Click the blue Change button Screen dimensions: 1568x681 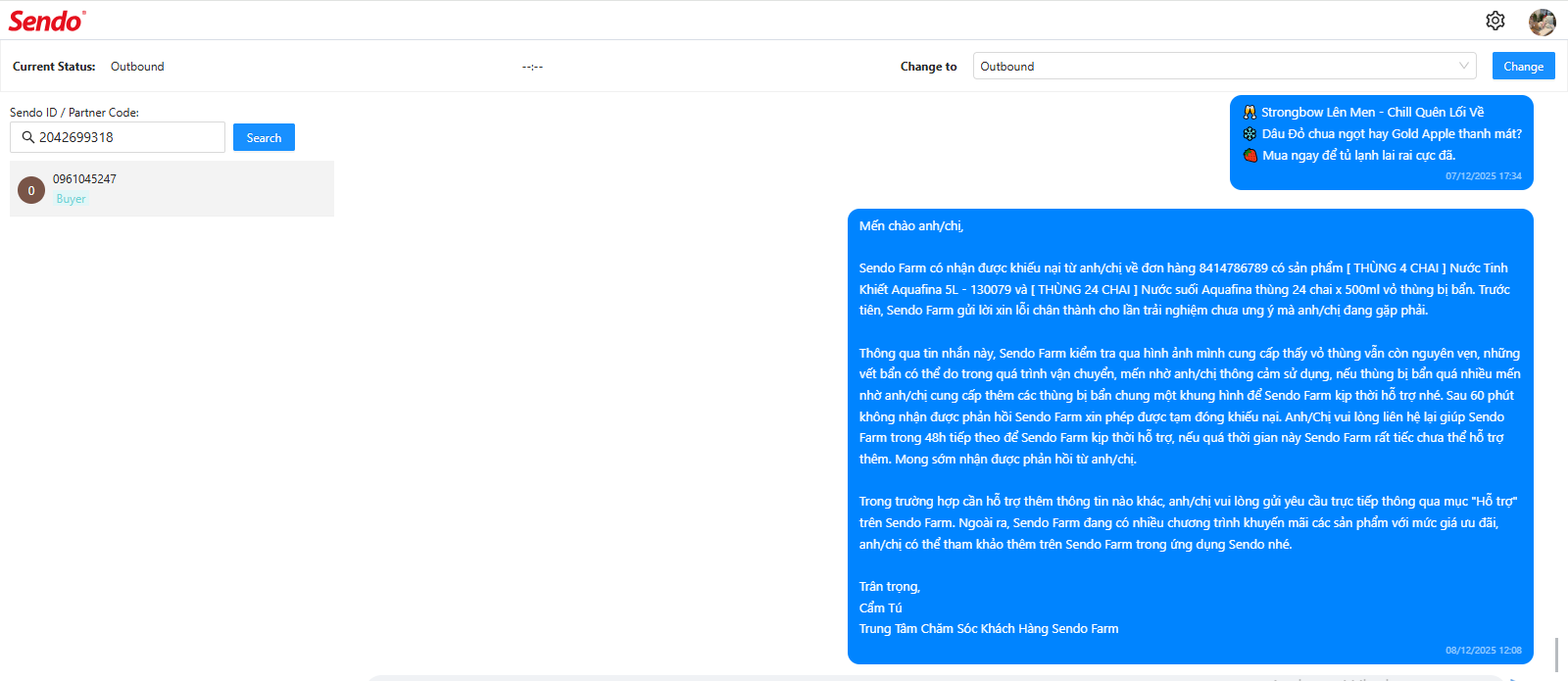click(x=1523, y=66)
